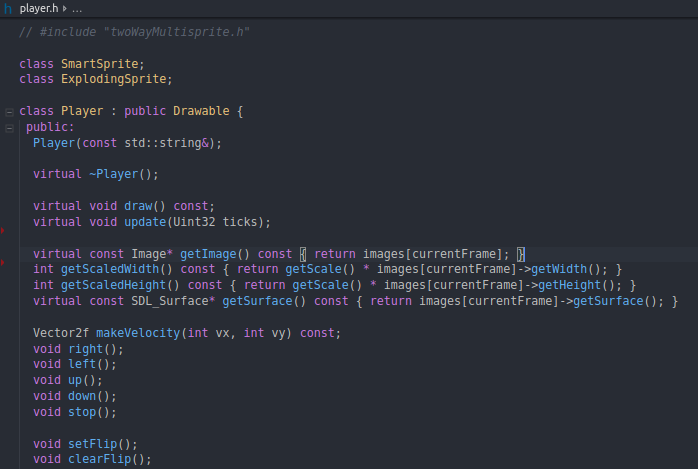Click the commented twoWayMultisprite.h include line
Viewport: 698px width, 469px height.
(133, 32)
